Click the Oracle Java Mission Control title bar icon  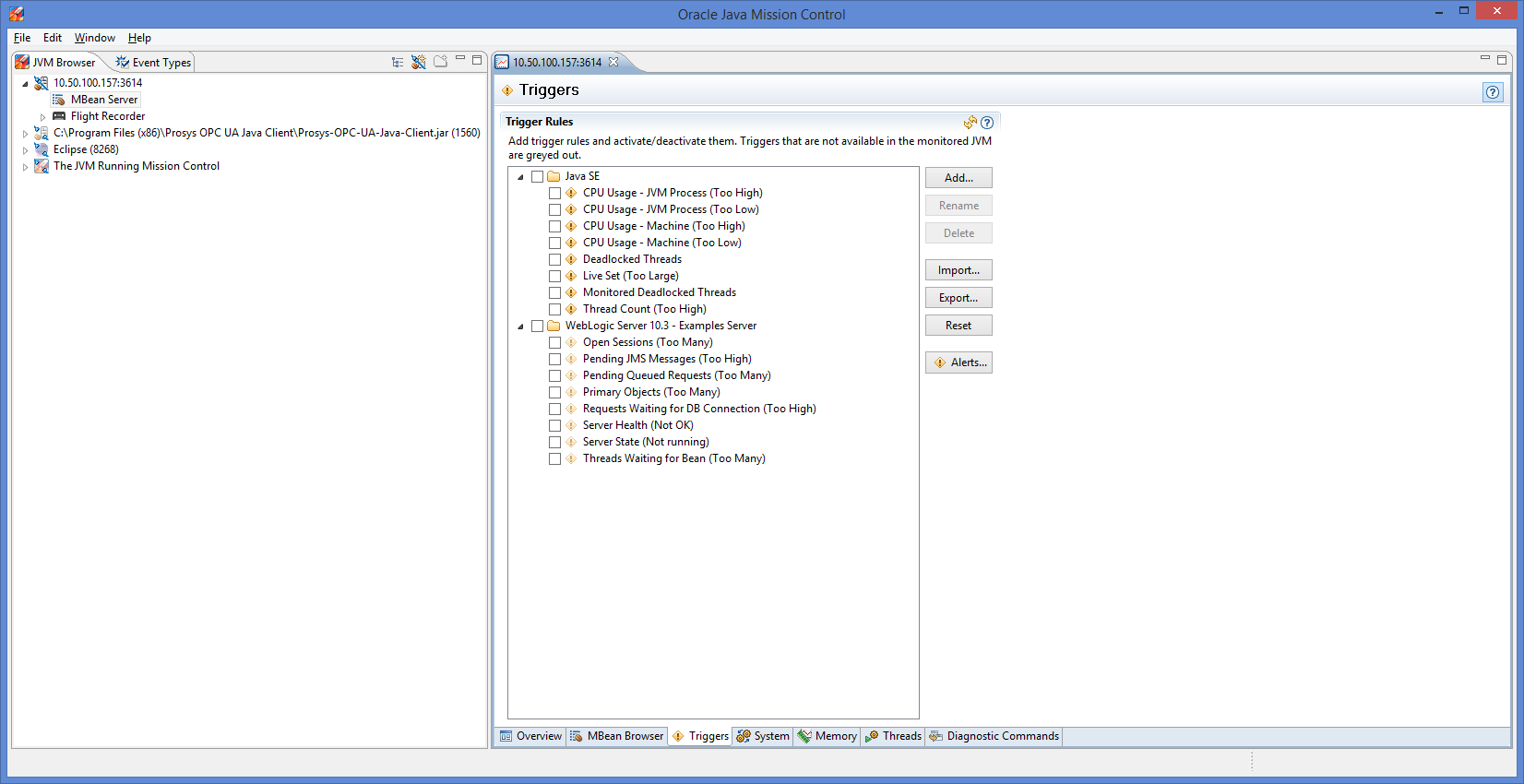(17, 14)
